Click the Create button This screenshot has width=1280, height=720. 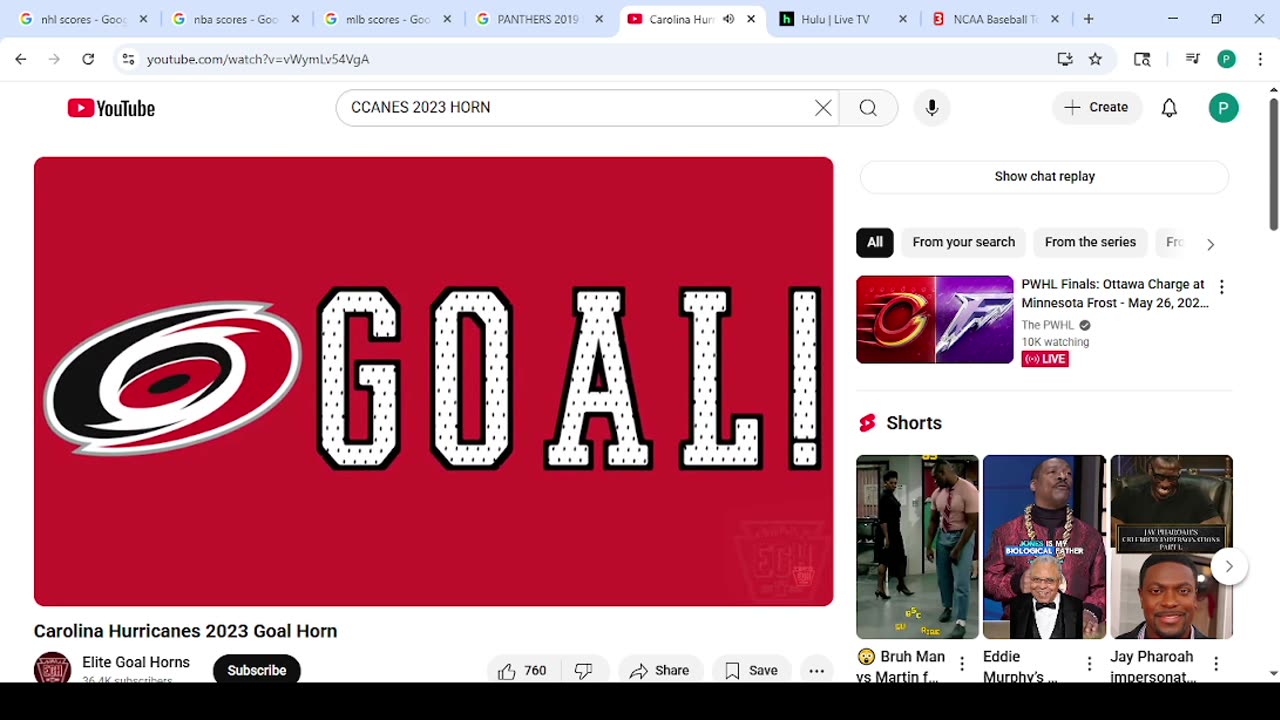(1097, 108)
